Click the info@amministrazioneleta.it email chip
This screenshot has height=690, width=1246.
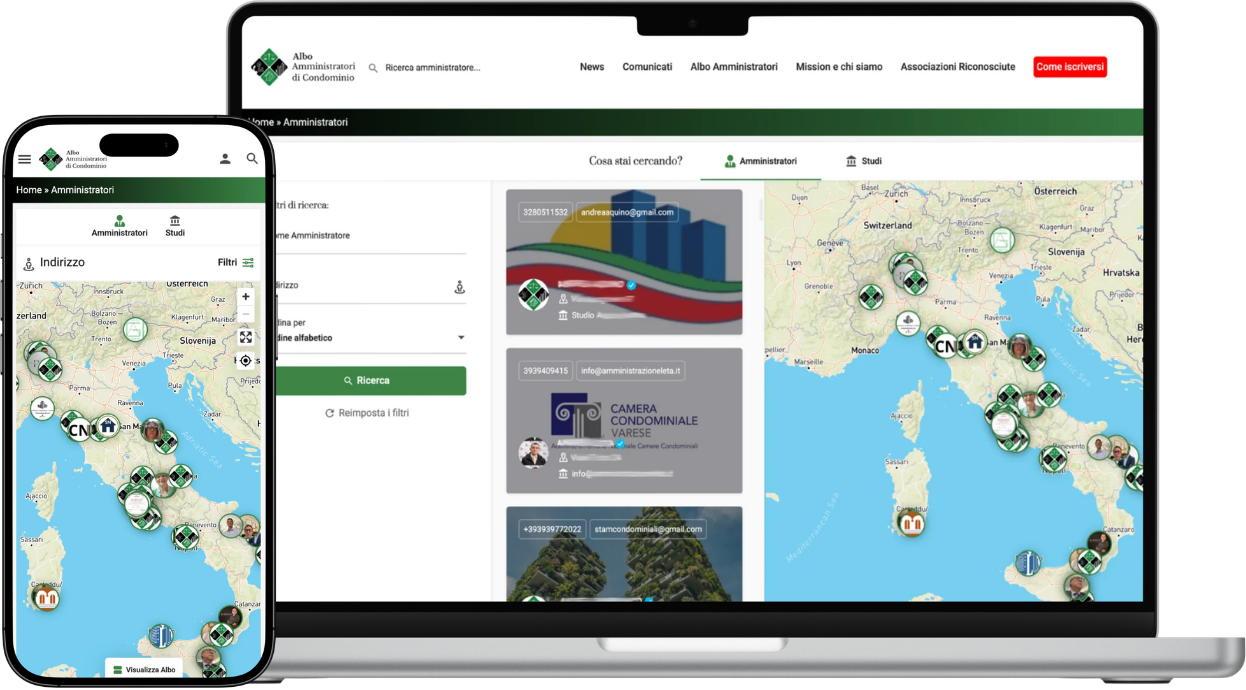(630, 371)
